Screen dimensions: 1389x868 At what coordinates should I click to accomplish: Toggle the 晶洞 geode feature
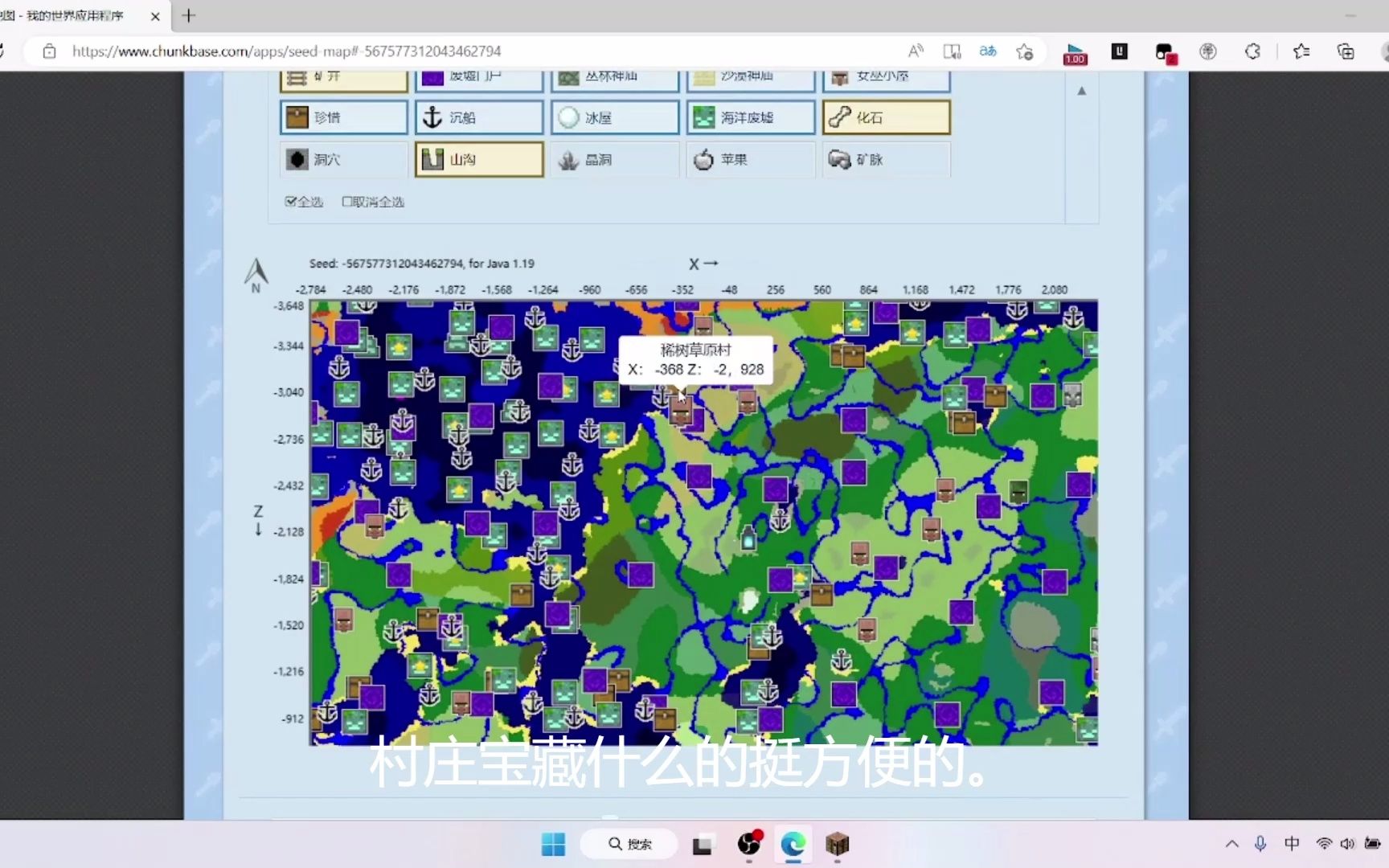point(615,159)
